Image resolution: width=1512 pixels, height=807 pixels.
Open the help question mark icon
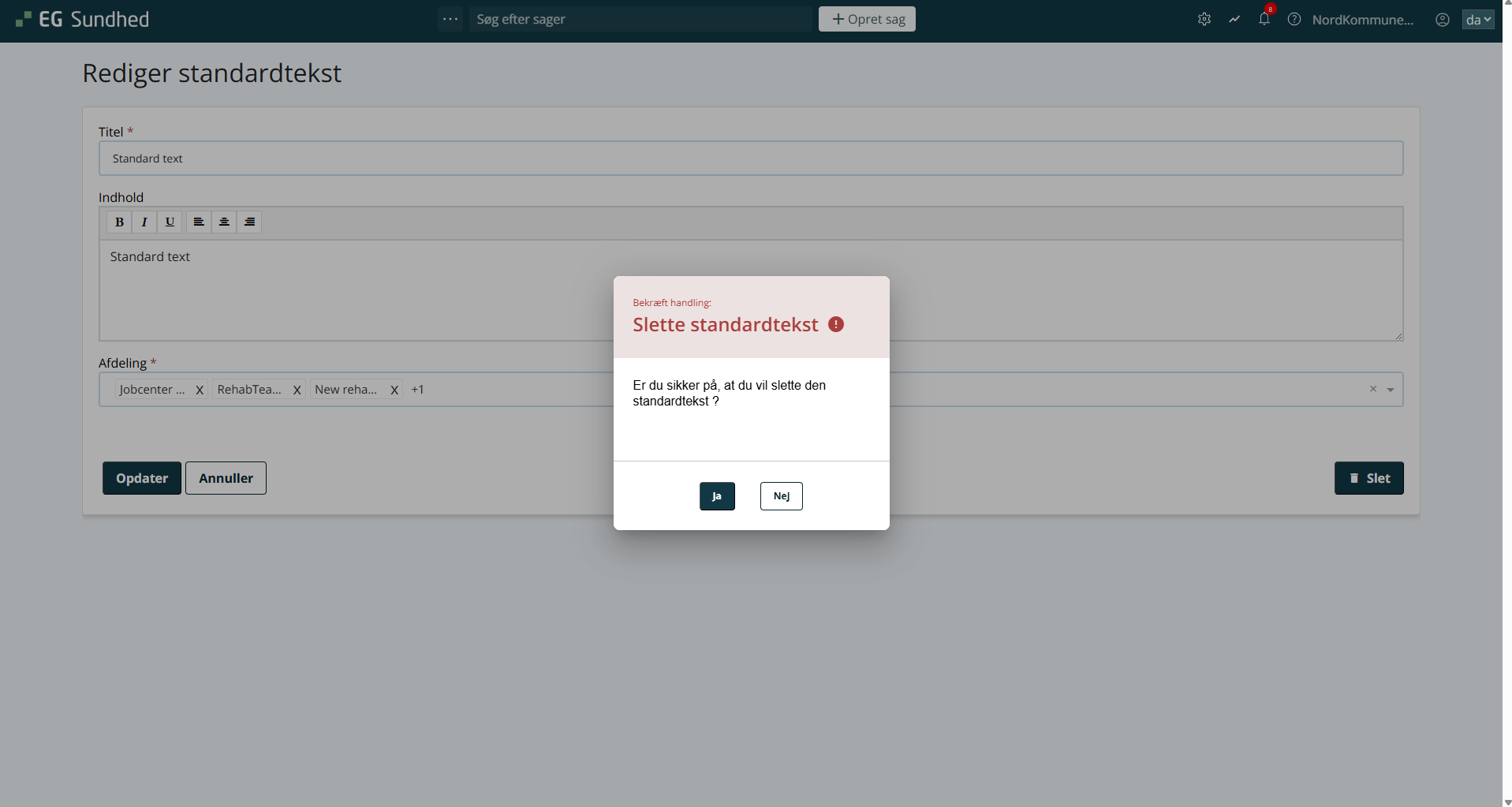pos(1294,20)
